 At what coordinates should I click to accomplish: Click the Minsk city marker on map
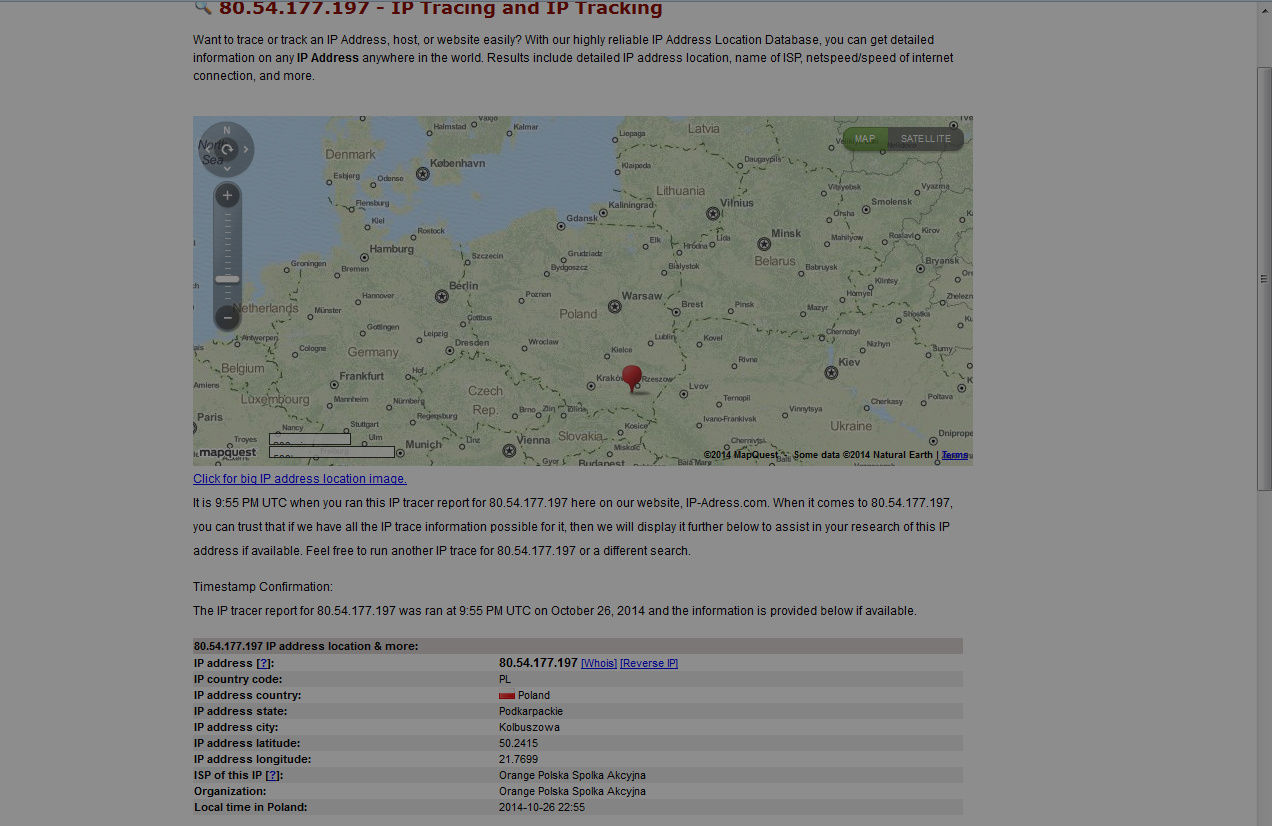tap(764, 244)
